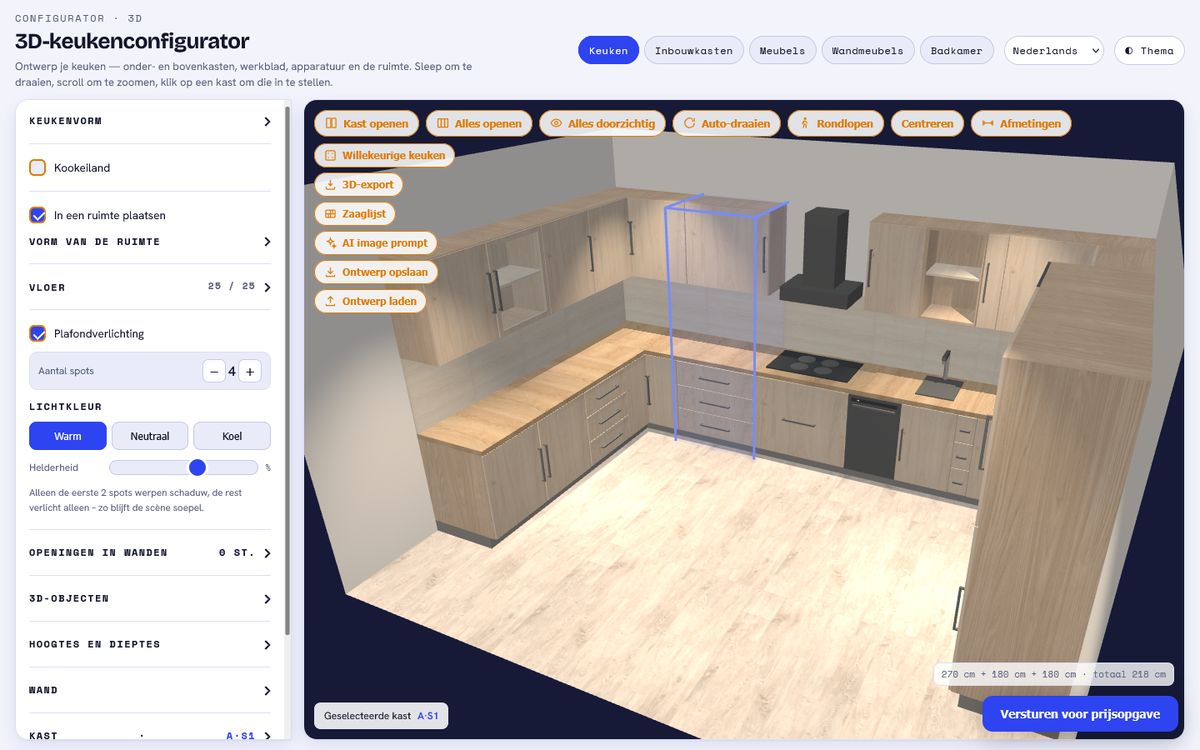The image size is (1200, 750).
Task: Generate a Willekeurige keuken
Action: click(x=384, y=155)
